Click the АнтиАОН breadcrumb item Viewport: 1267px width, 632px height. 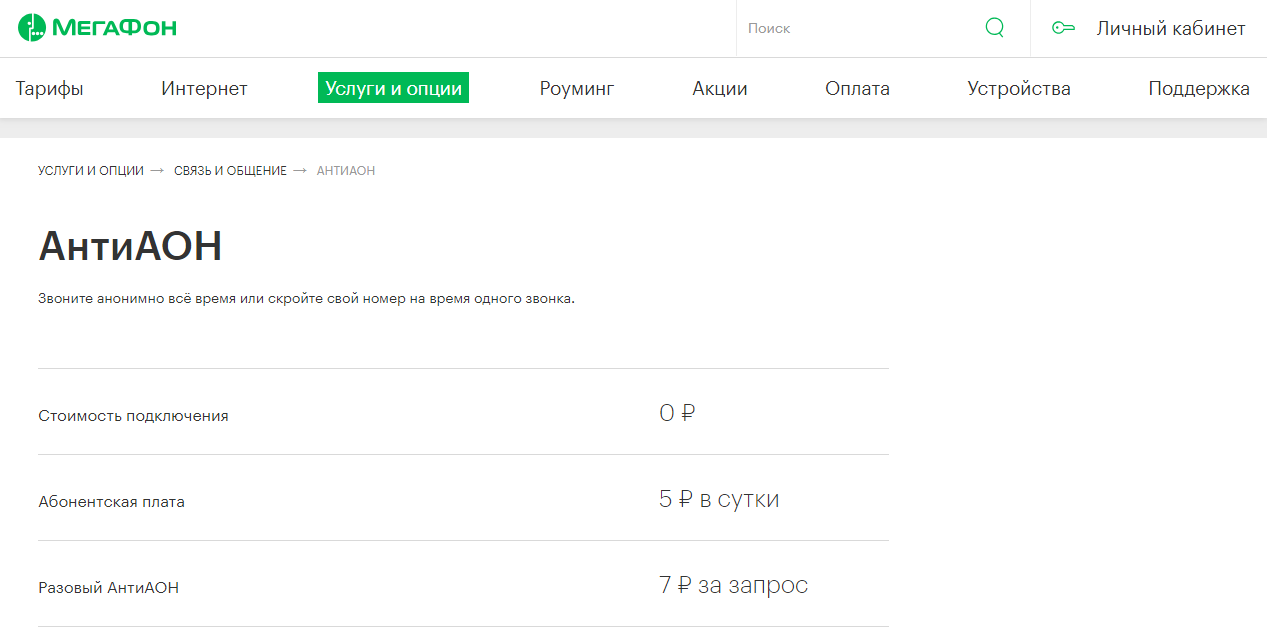tap(346, 171)
